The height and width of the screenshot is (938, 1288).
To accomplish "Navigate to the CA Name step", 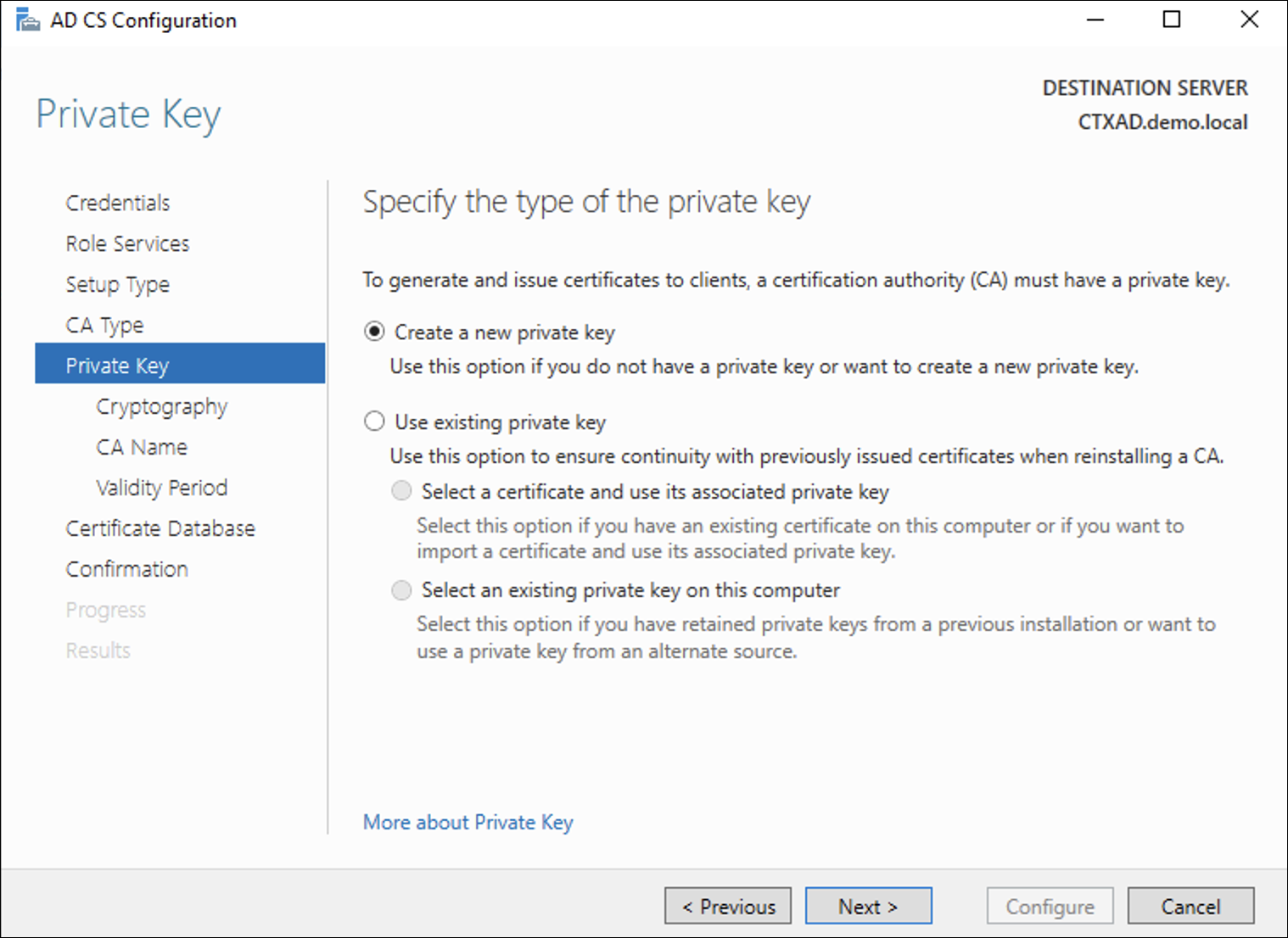I will coord(142,447).
